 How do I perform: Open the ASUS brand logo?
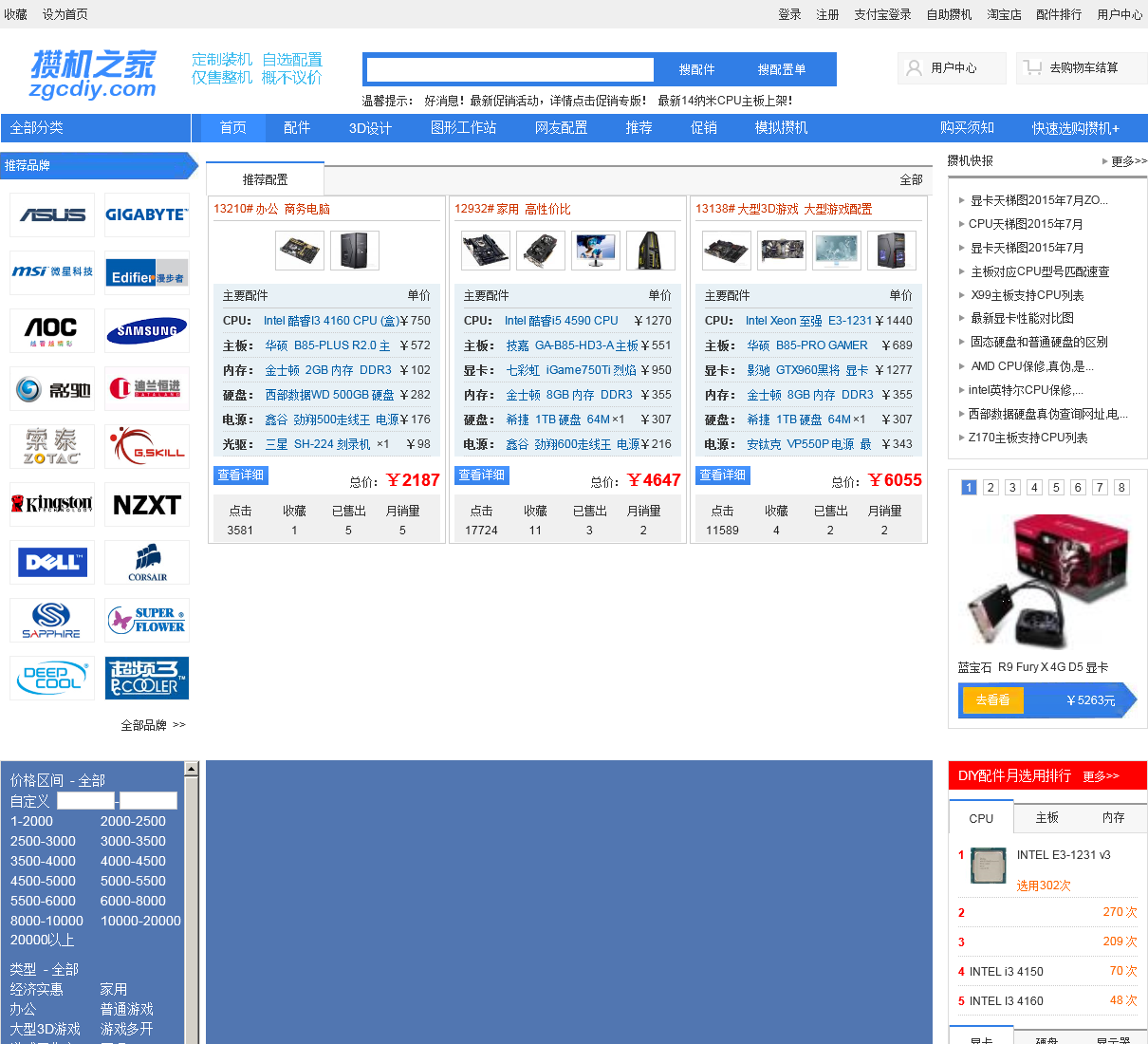tap(52, 214)
